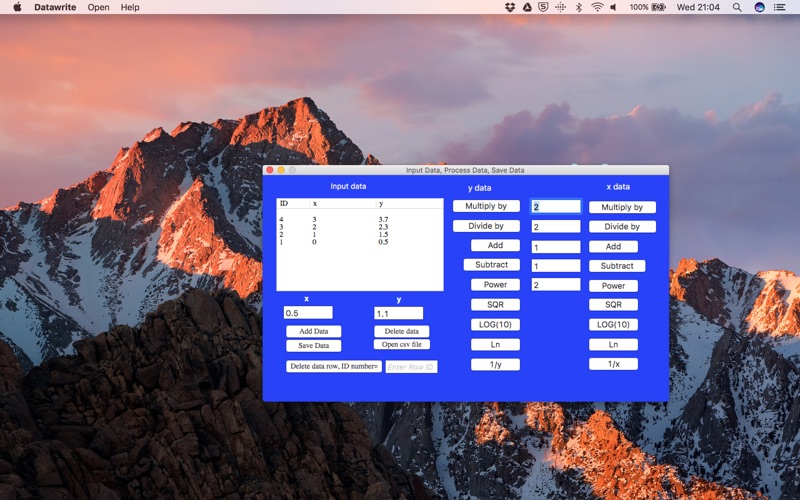Image resolution: width=800 pixels, height=500 pixels.
Task: Click the x value field containing 0.5
Action: [x=308, y=313]
